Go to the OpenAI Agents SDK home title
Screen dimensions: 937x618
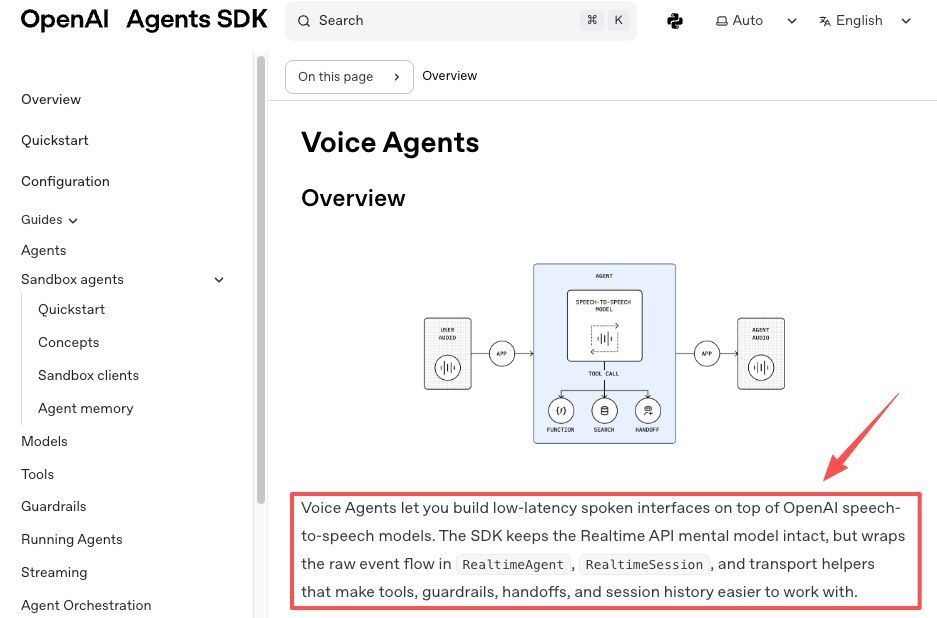[144, 19]
